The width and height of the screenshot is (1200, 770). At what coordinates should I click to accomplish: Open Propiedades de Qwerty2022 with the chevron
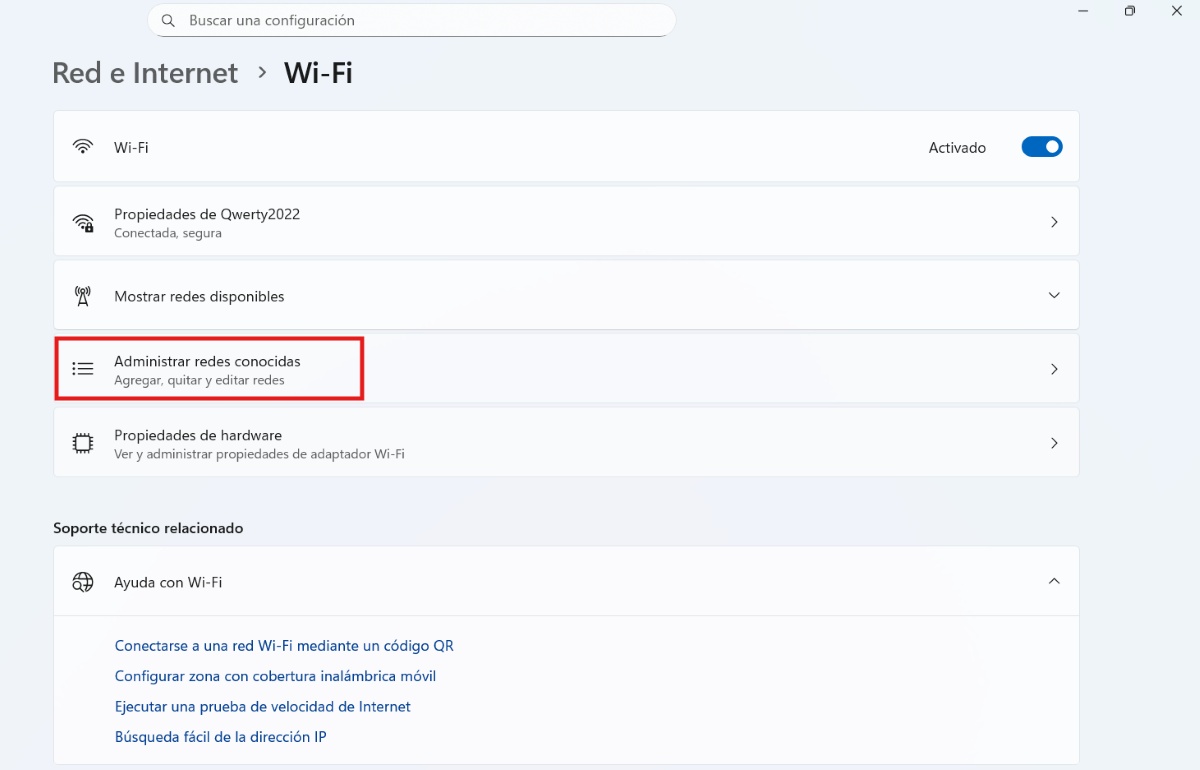click(1054, 221)
